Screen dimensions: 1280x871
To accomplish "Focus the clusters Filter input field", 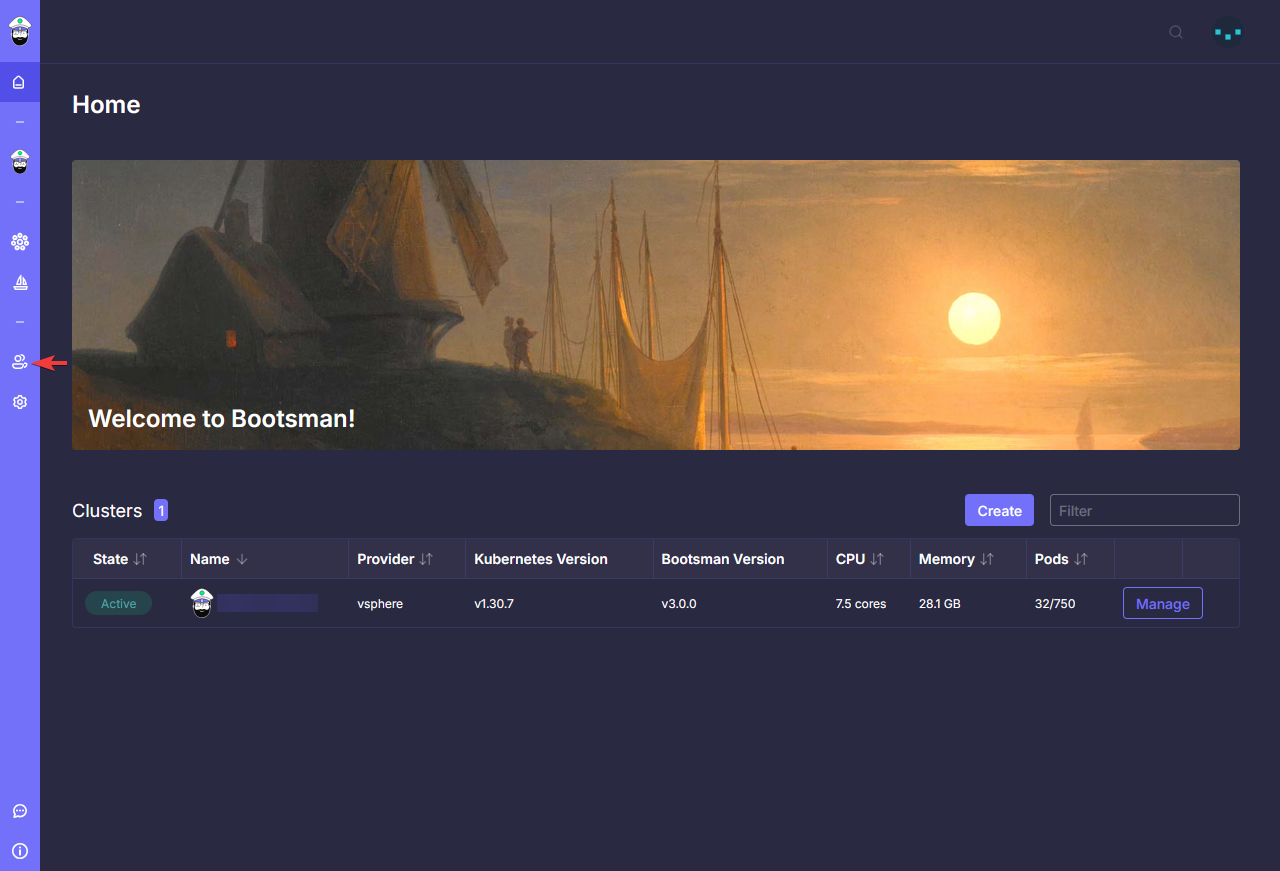I will (x=1144, y=510).
